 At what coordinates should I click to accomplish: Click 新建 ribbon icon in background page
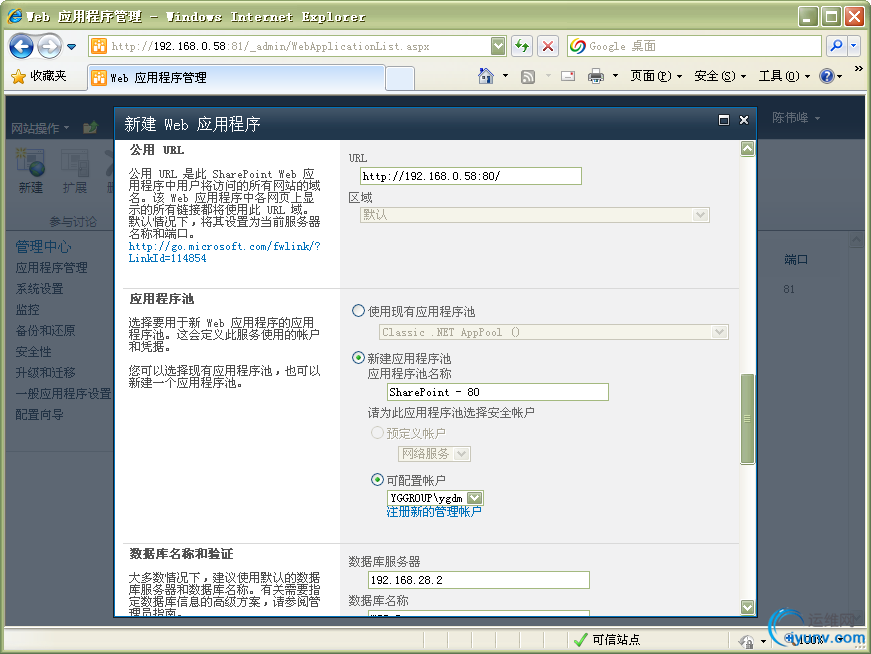click(31, 171)
